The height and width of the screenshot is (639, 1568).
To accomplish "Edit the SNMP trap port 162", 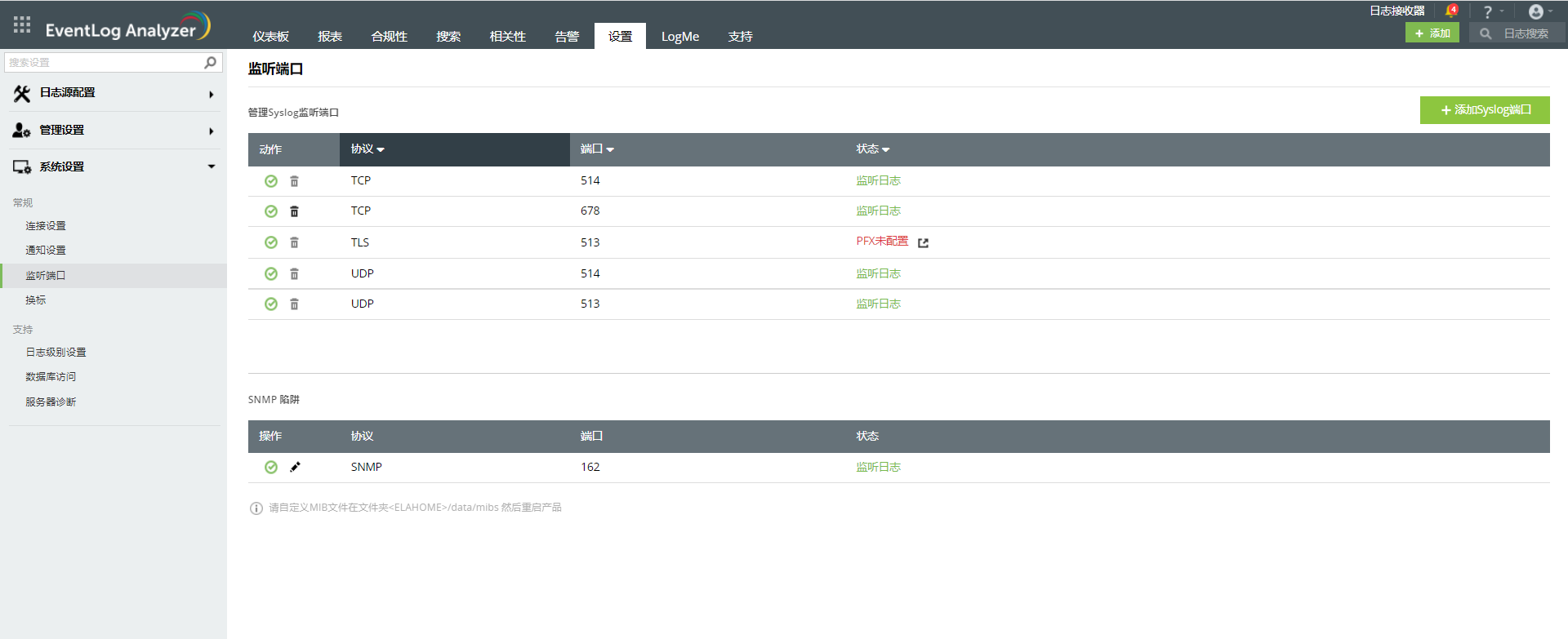I will 295,467.
